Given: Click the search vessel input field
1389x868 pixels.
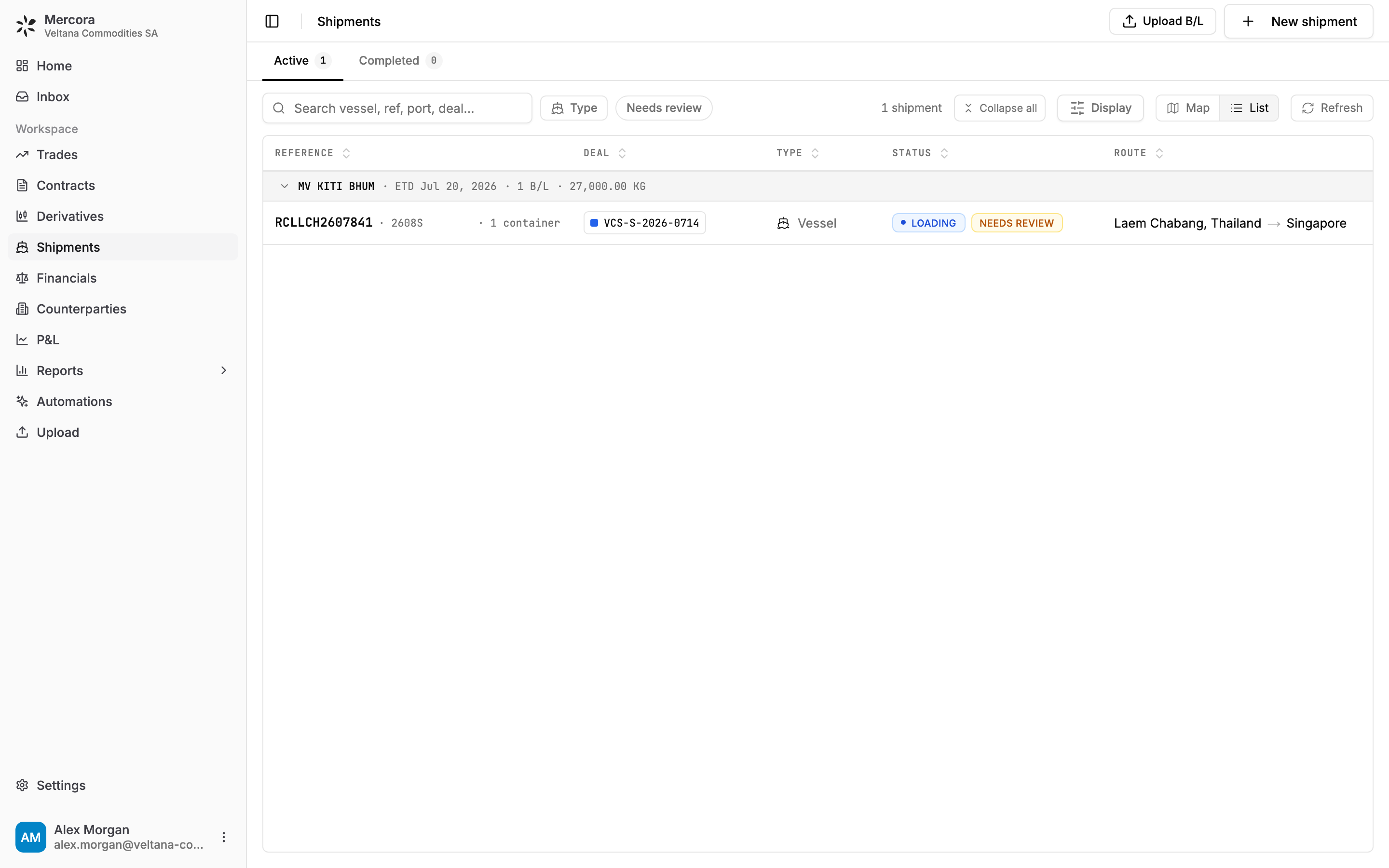Looking at the screenshot, I should [397, 108].
